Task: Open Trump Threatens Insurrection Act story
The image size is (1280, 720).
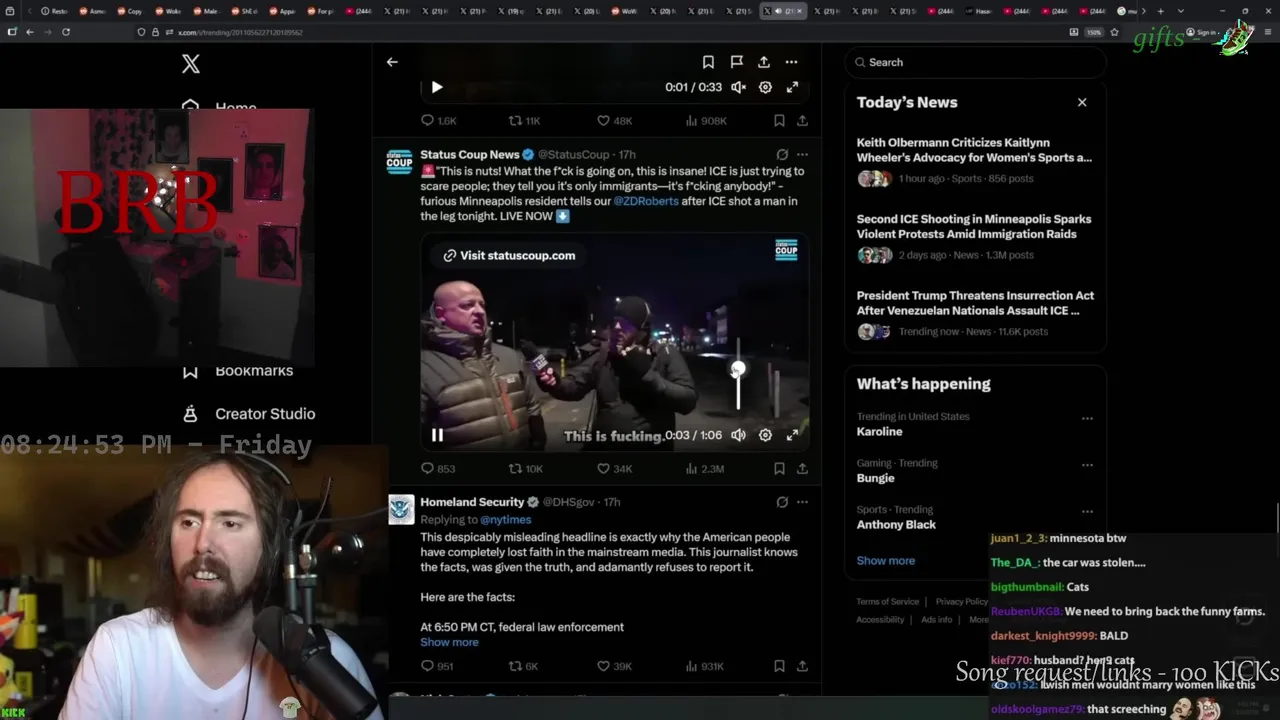Action: click(x=975, y=313)
